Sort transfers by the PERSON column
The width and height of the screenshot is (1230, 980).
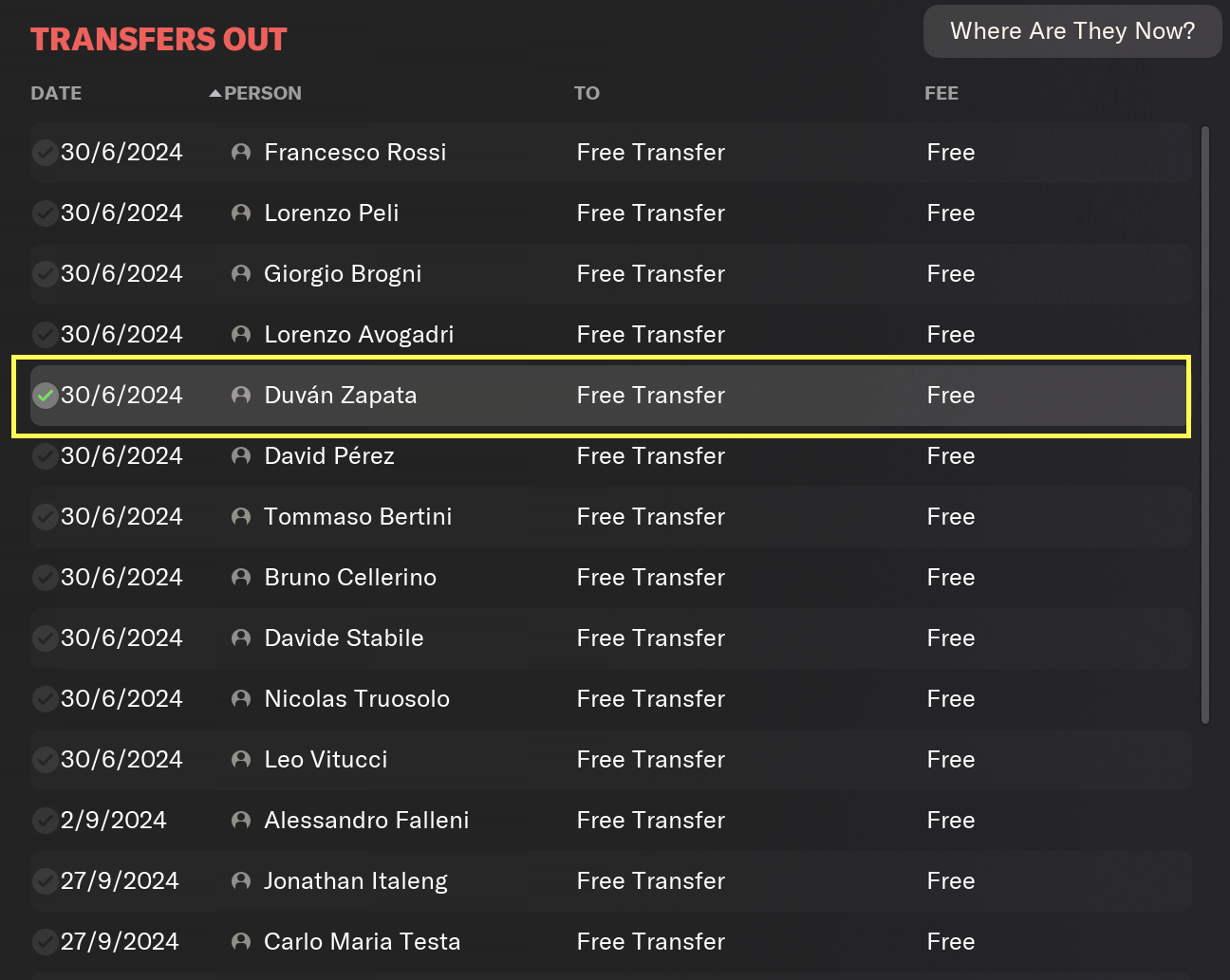[262, 93]
